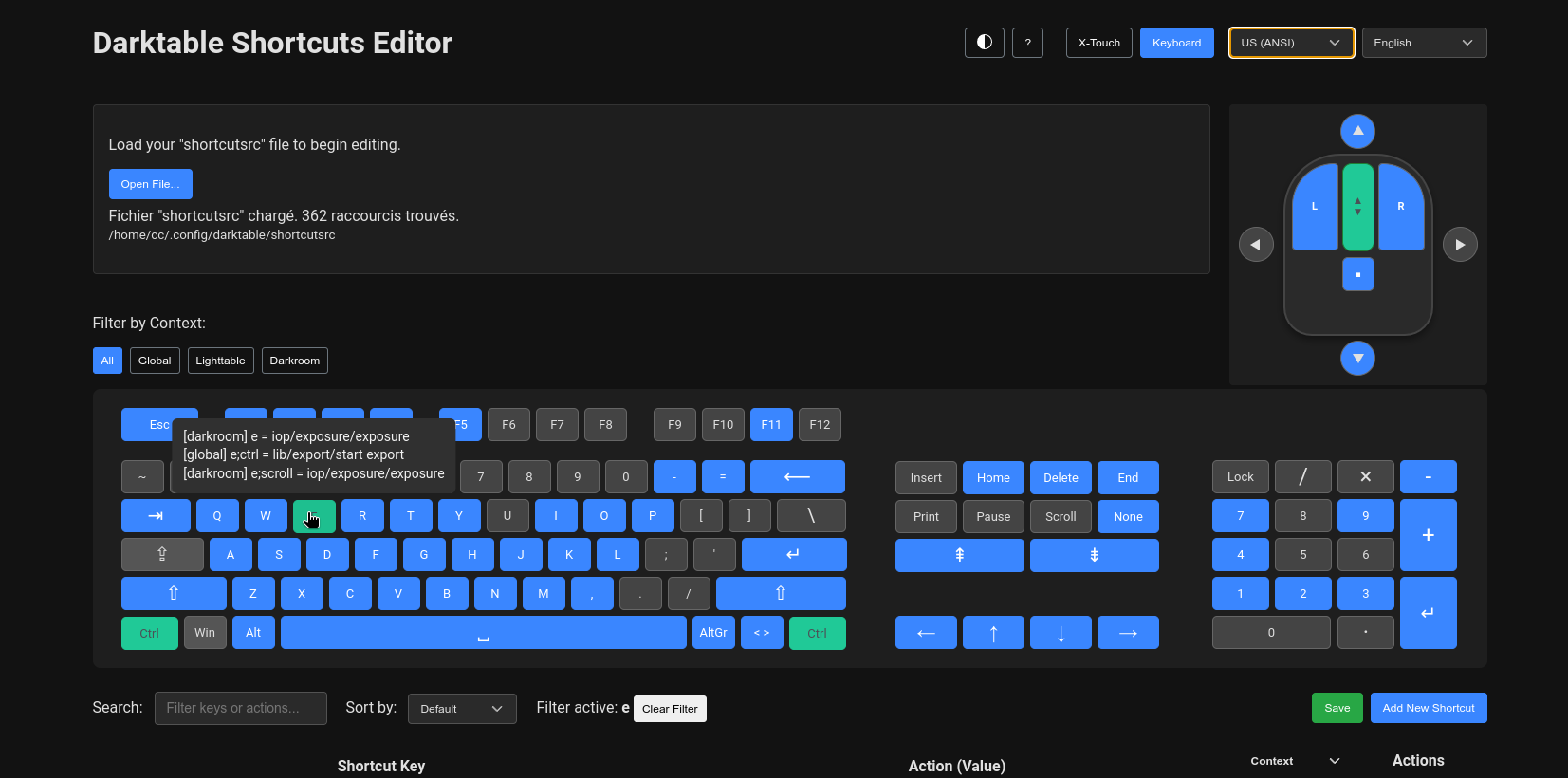Screen dimensions: 1568x778
Task: Filter by Global context
Action: (x=155, y=361)
